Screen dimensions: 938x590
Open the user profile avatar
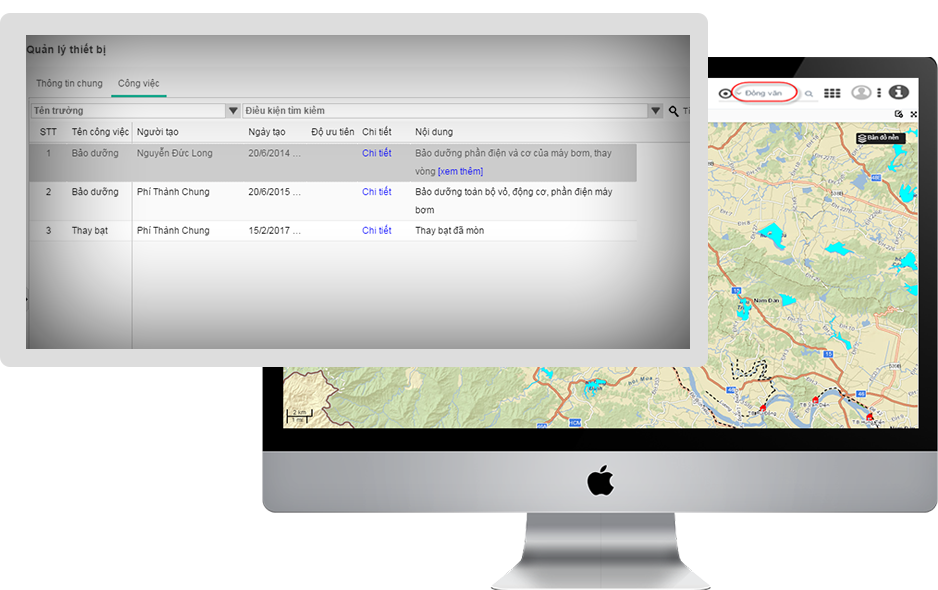pyautogui.click(x=860, y=92)
